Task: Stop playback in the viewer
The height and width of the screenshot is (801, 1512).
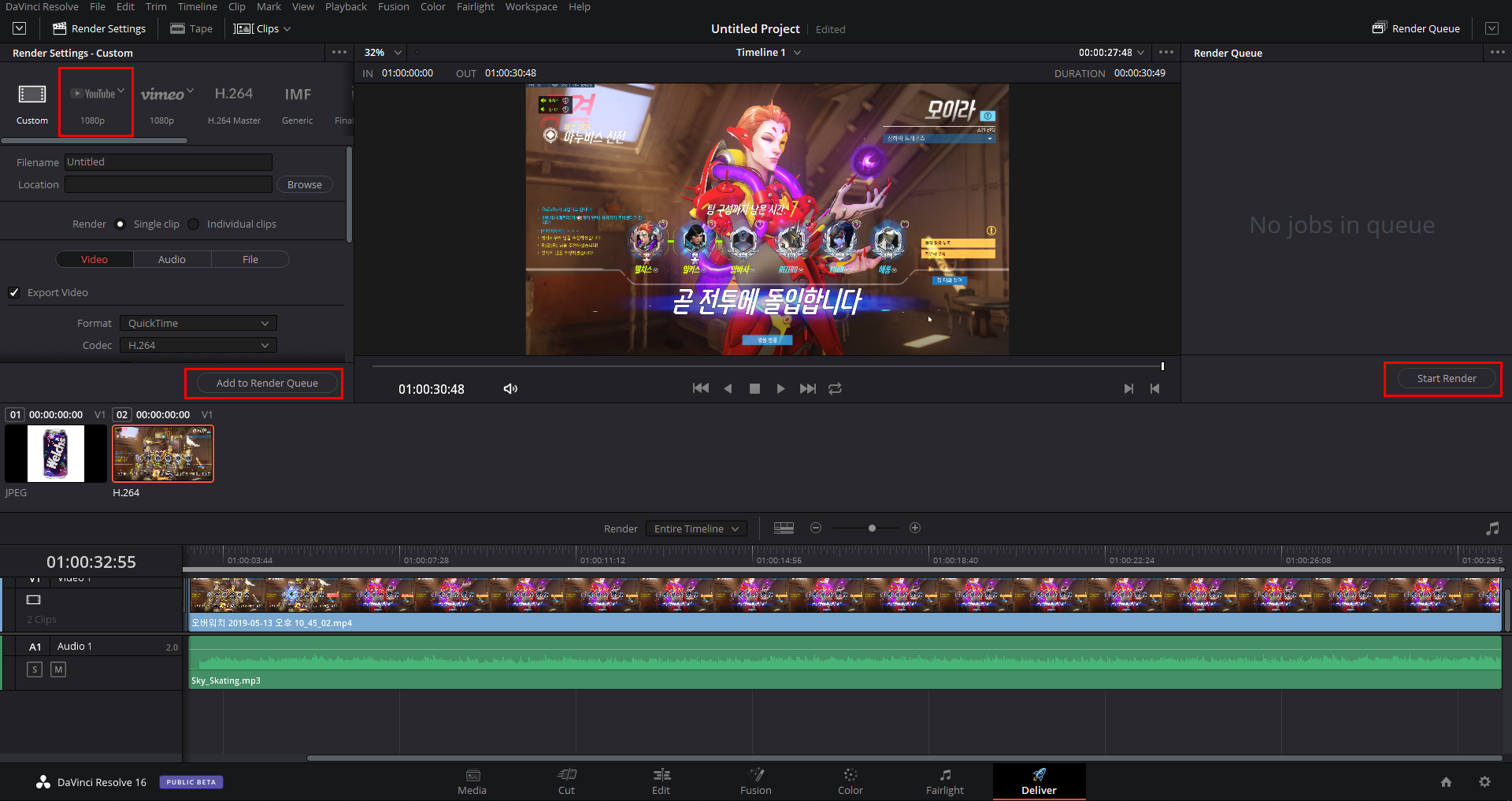Action: tap(754, 388)
